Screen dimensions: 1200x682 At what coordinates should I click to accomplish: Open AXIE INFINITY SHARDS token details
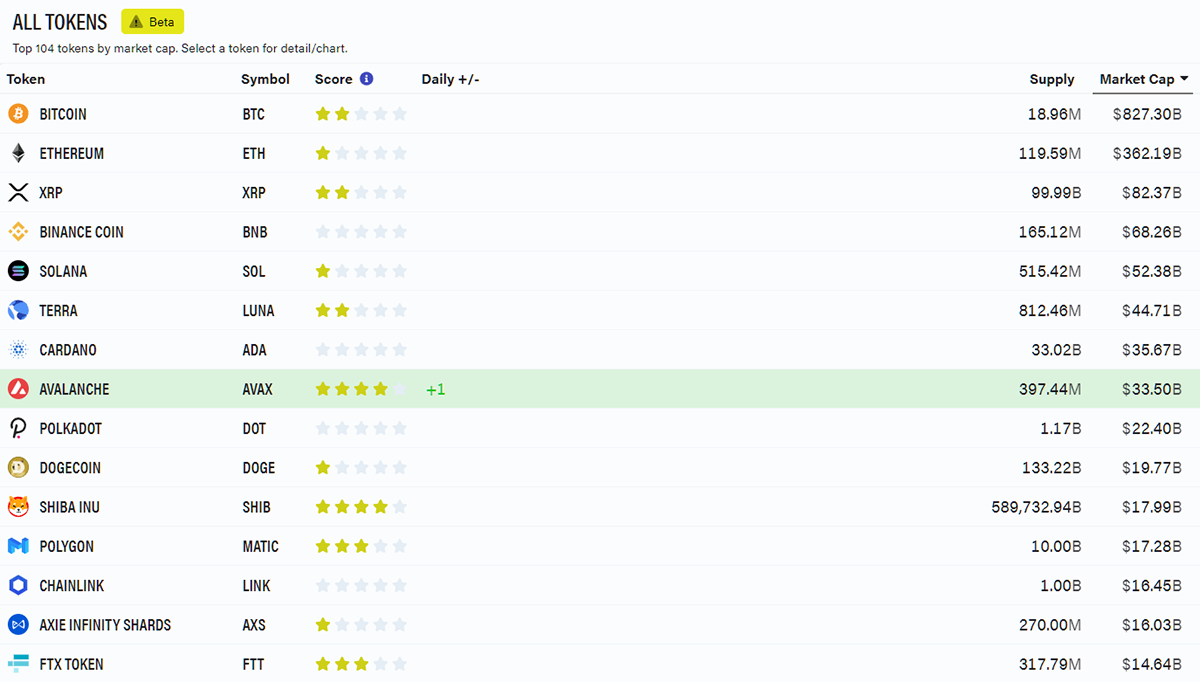[x=105, y=625]
